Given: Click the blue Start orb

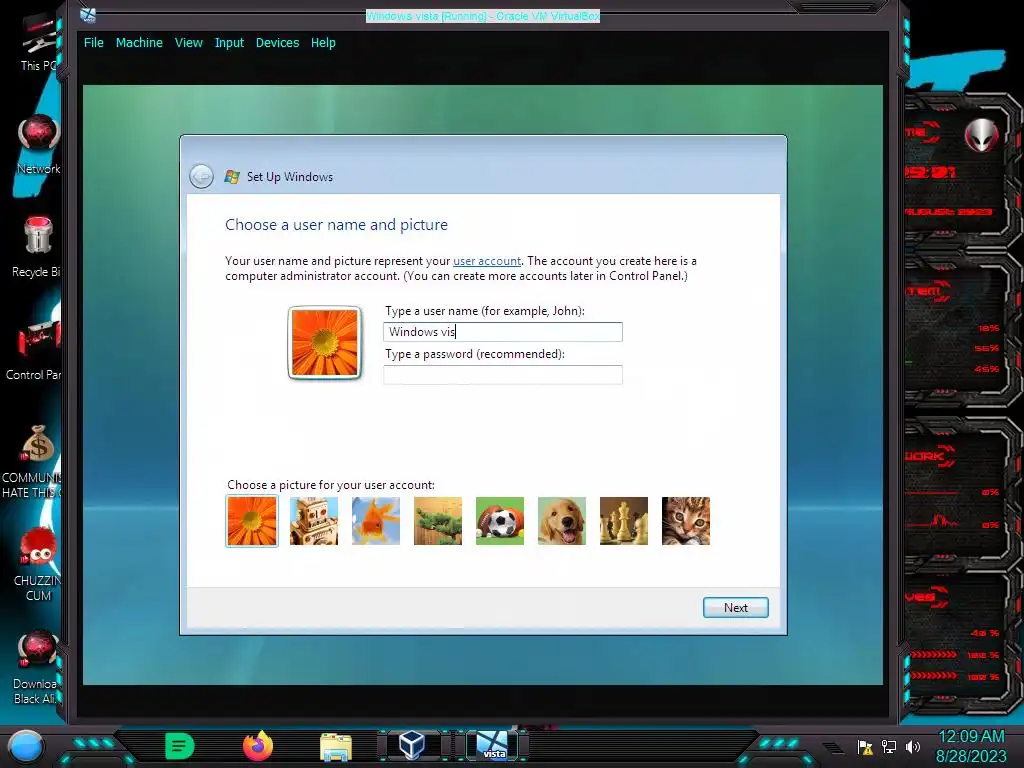Looking at the screenshot, I should tap(25, 746).
